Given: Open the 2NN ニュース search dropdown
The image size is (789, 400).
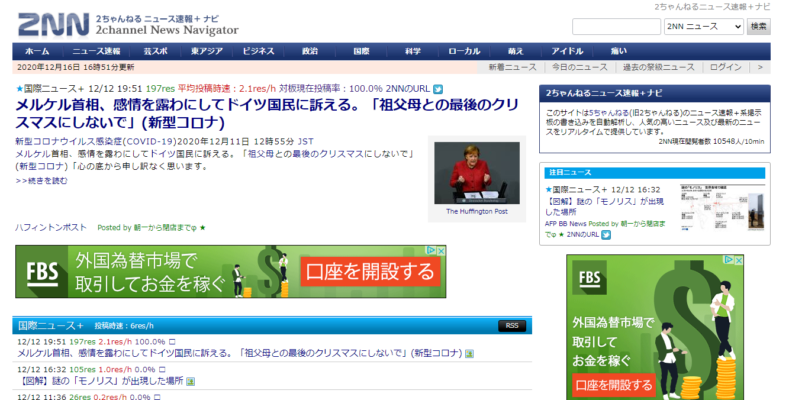Looking at the screenshot, I should [x=703, y=27].
